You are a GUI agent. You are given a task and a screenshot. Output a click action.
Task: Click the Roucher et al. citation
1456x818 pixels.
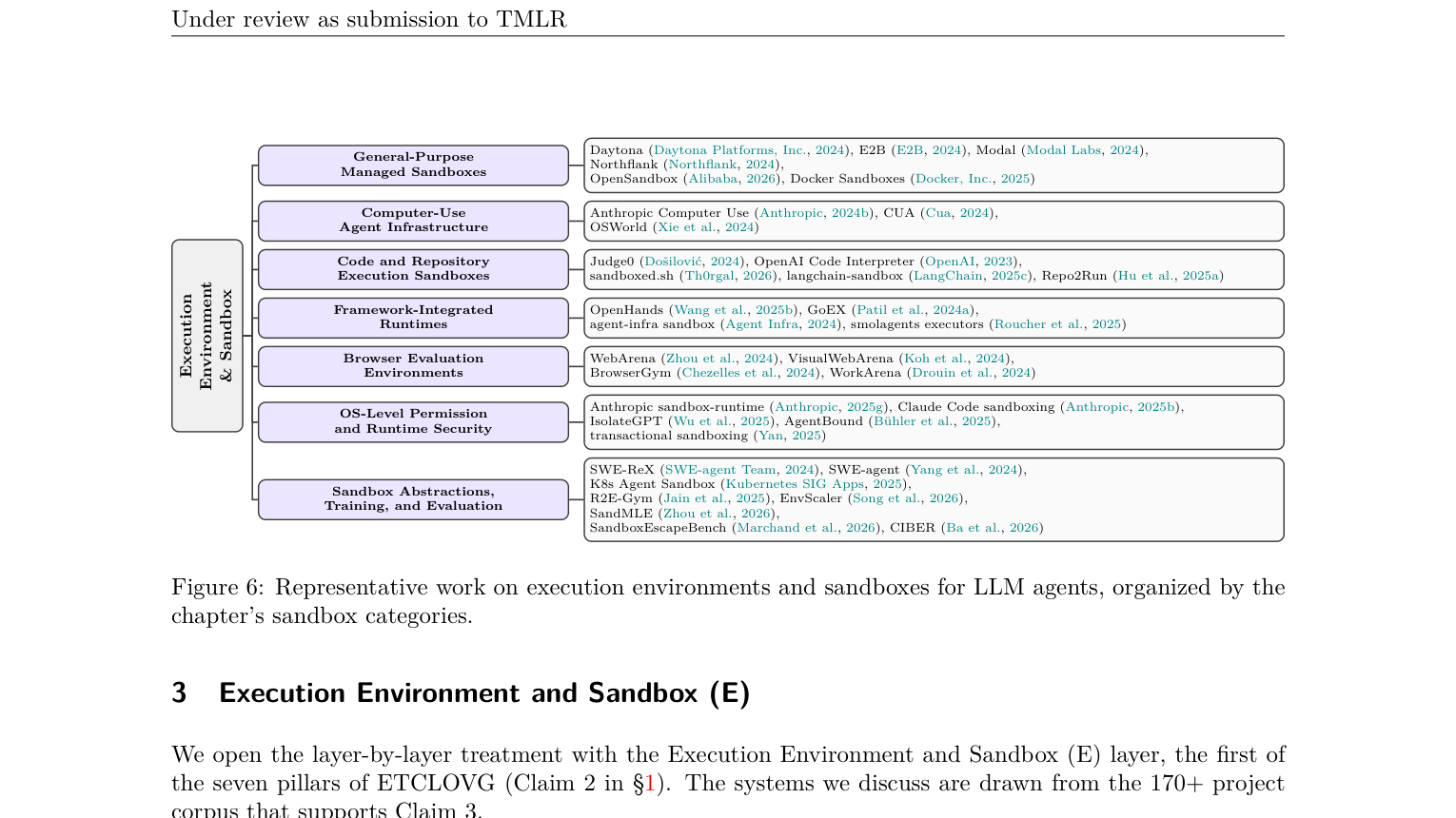point(1057,324)
